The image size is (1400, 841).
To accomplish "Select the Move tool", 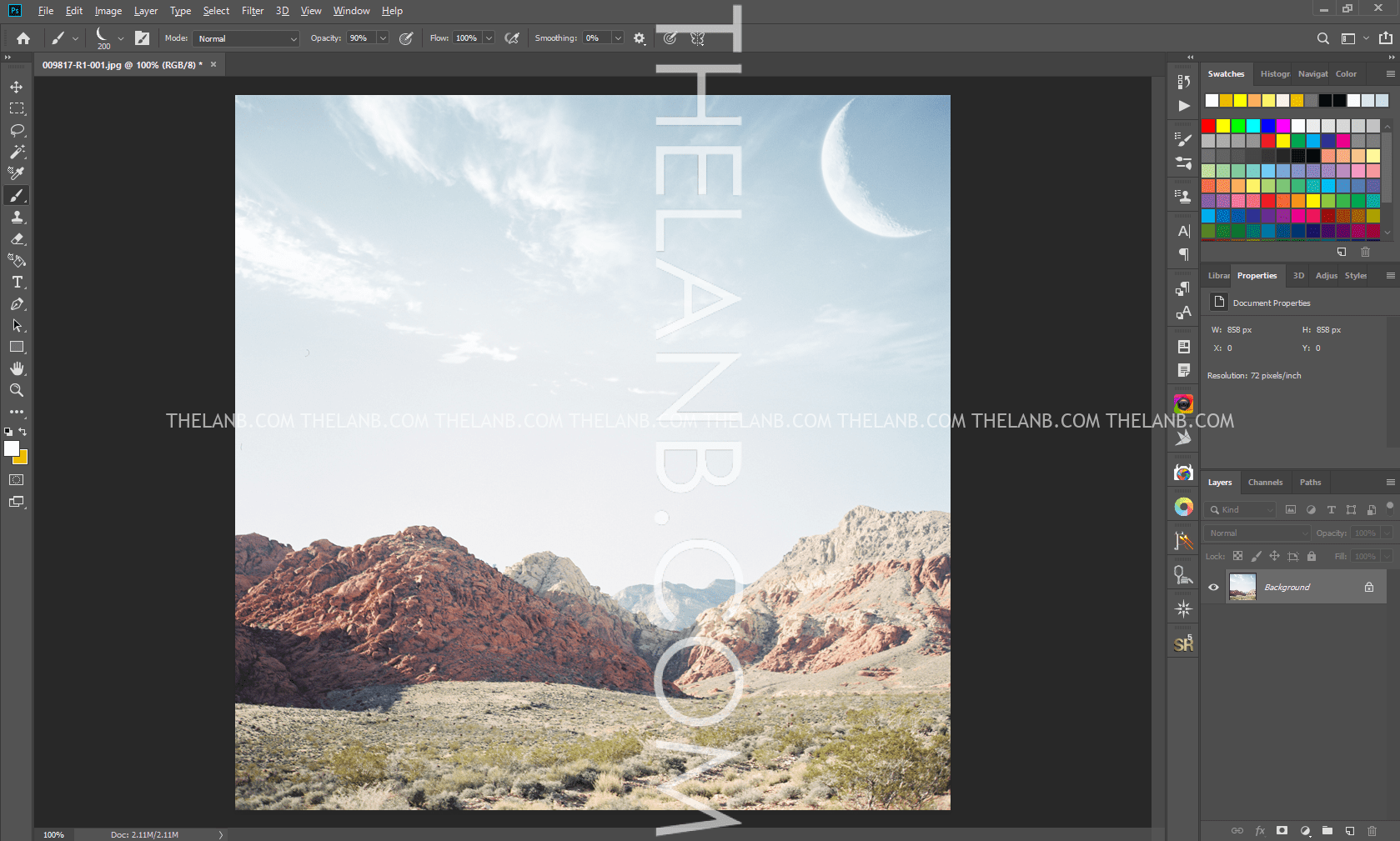I will tap(17, 87).
